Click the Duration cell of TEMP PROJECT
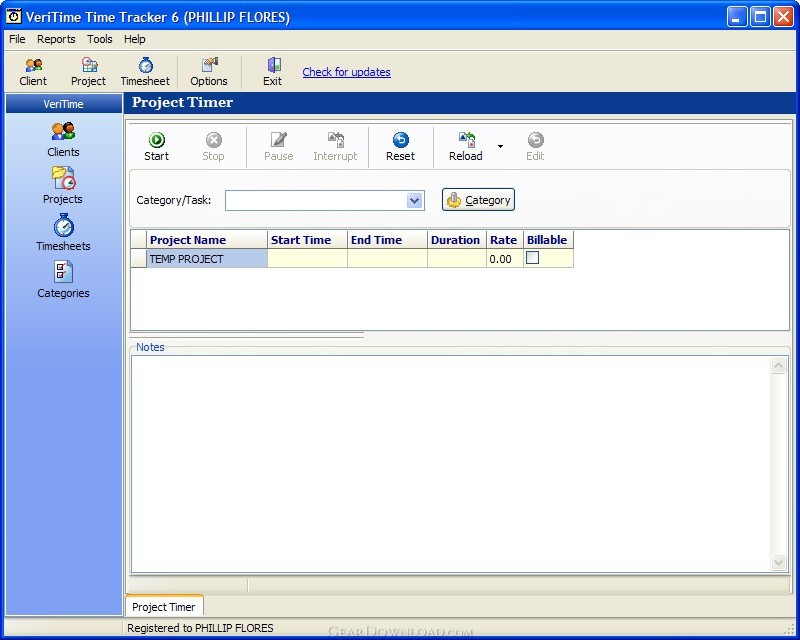Image resolution: width=800 pixels, height=640 pixels. 457,259
